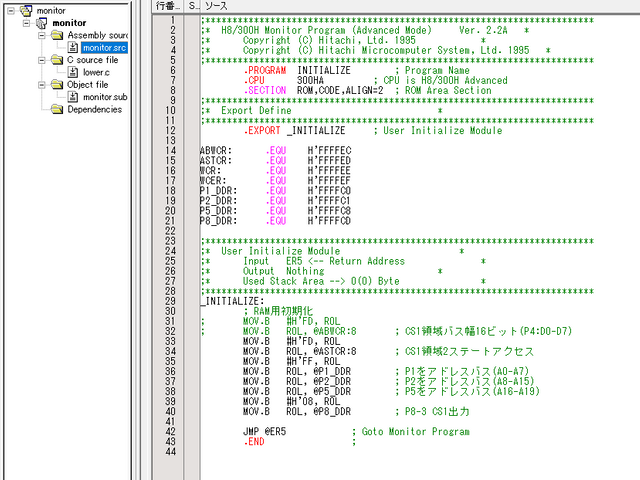The height and width of the screenshot is (480, 640).
Task: Click the C source file folder icon
Action: click(57, 60)
